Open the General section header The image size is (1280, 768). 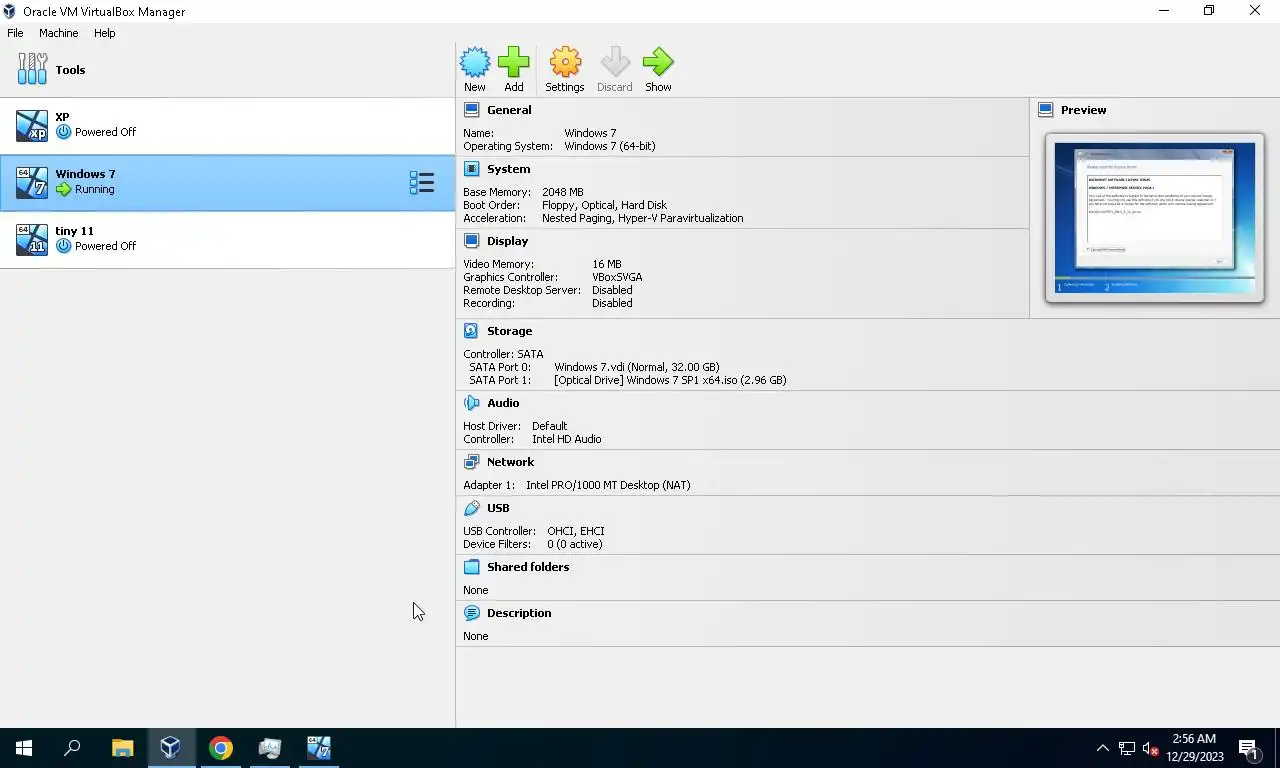point(509,110)
